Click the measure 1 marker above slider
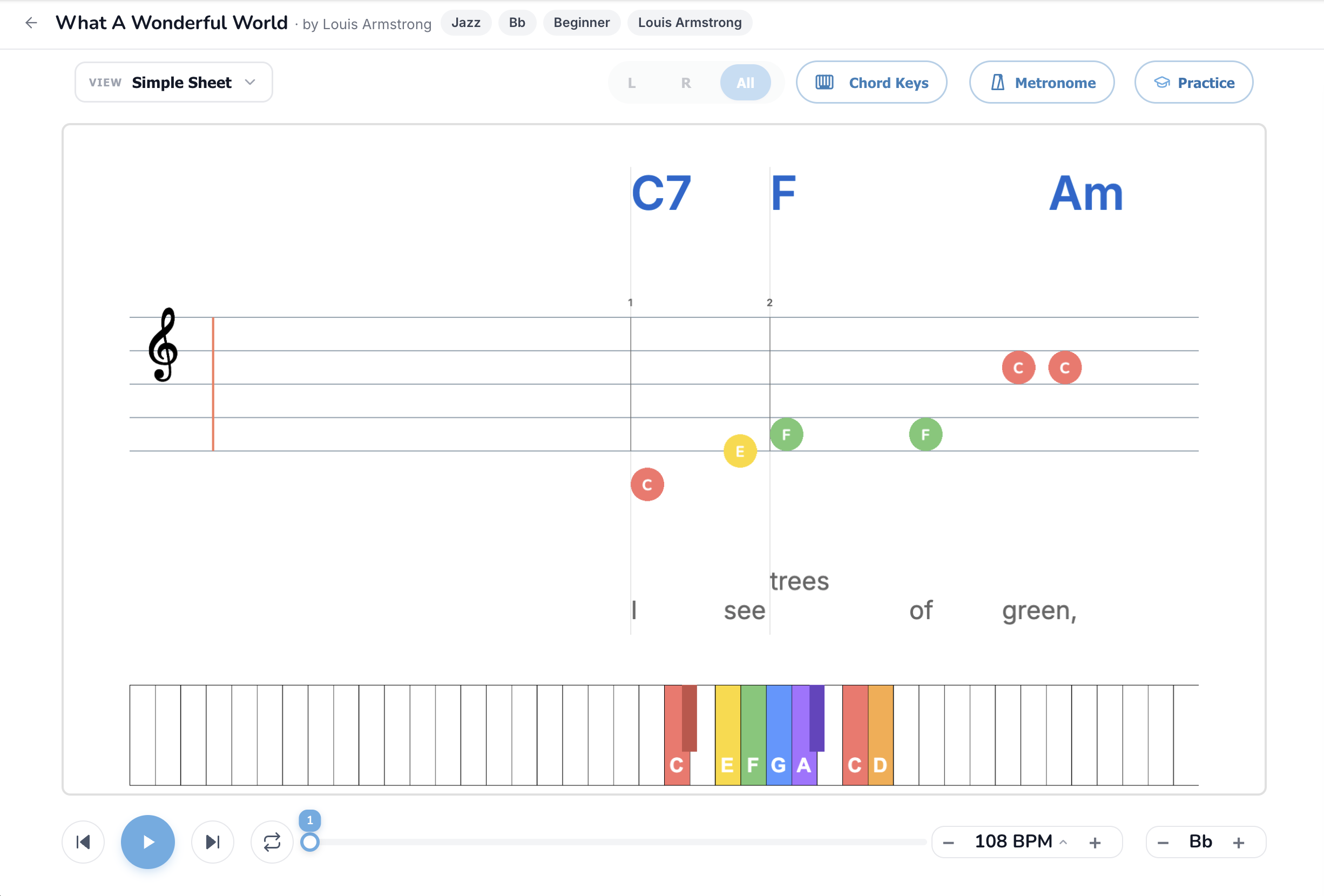 tap(310, 820)
